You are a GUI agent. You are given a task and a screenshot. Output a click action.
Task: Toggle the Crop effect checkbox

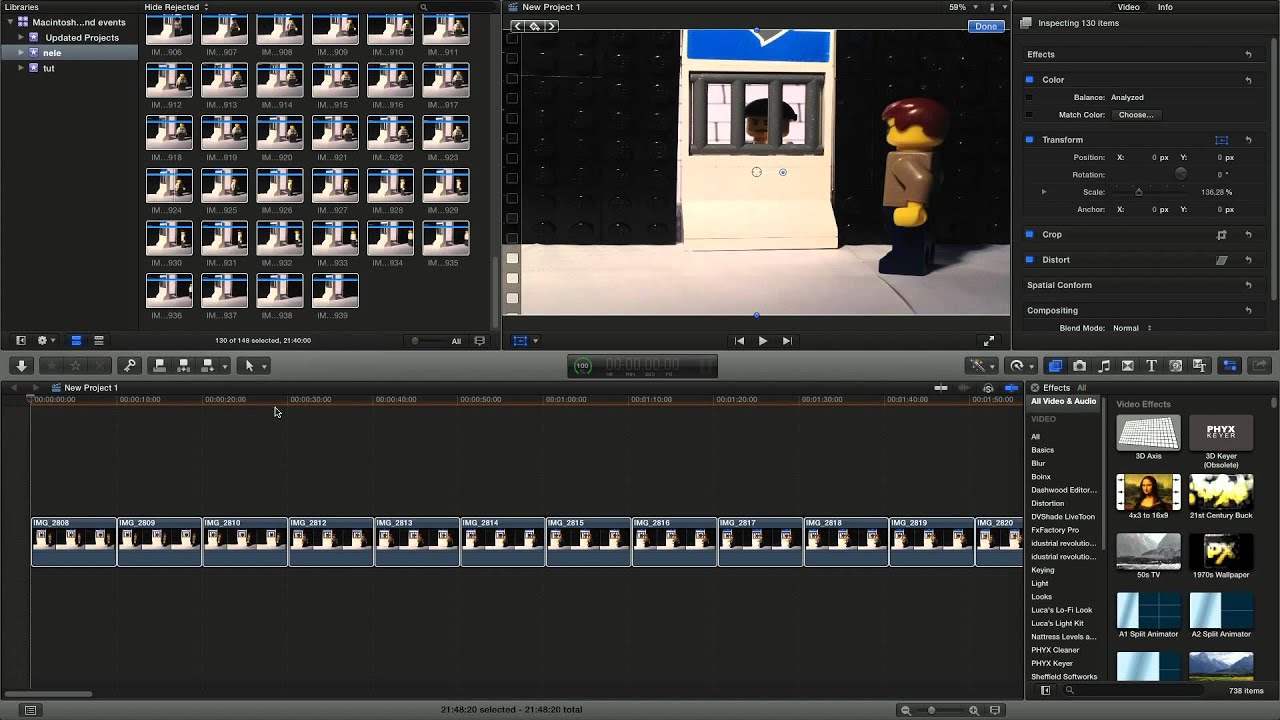coord(1029,235)
